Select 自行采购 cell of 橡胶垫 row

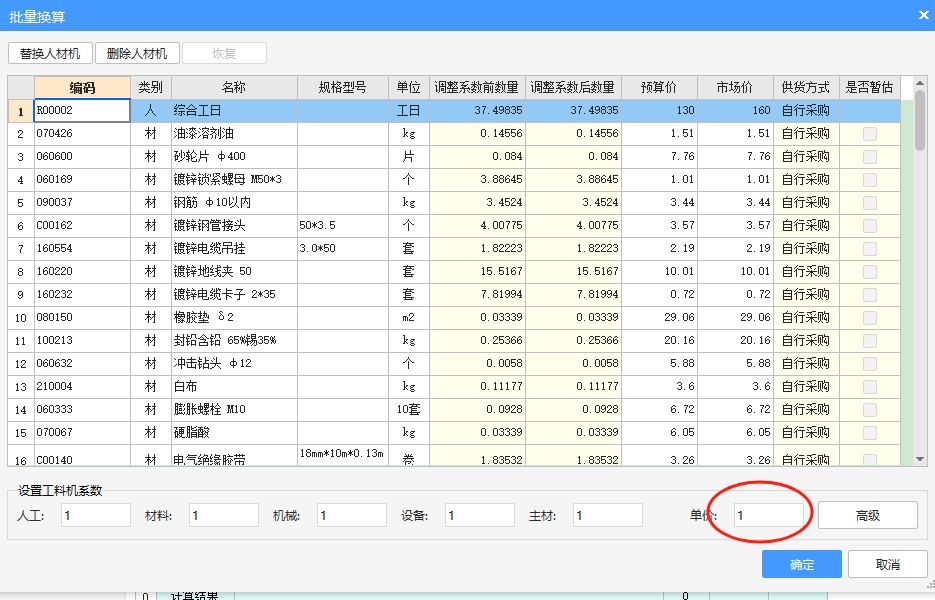[x=806, y=317]
